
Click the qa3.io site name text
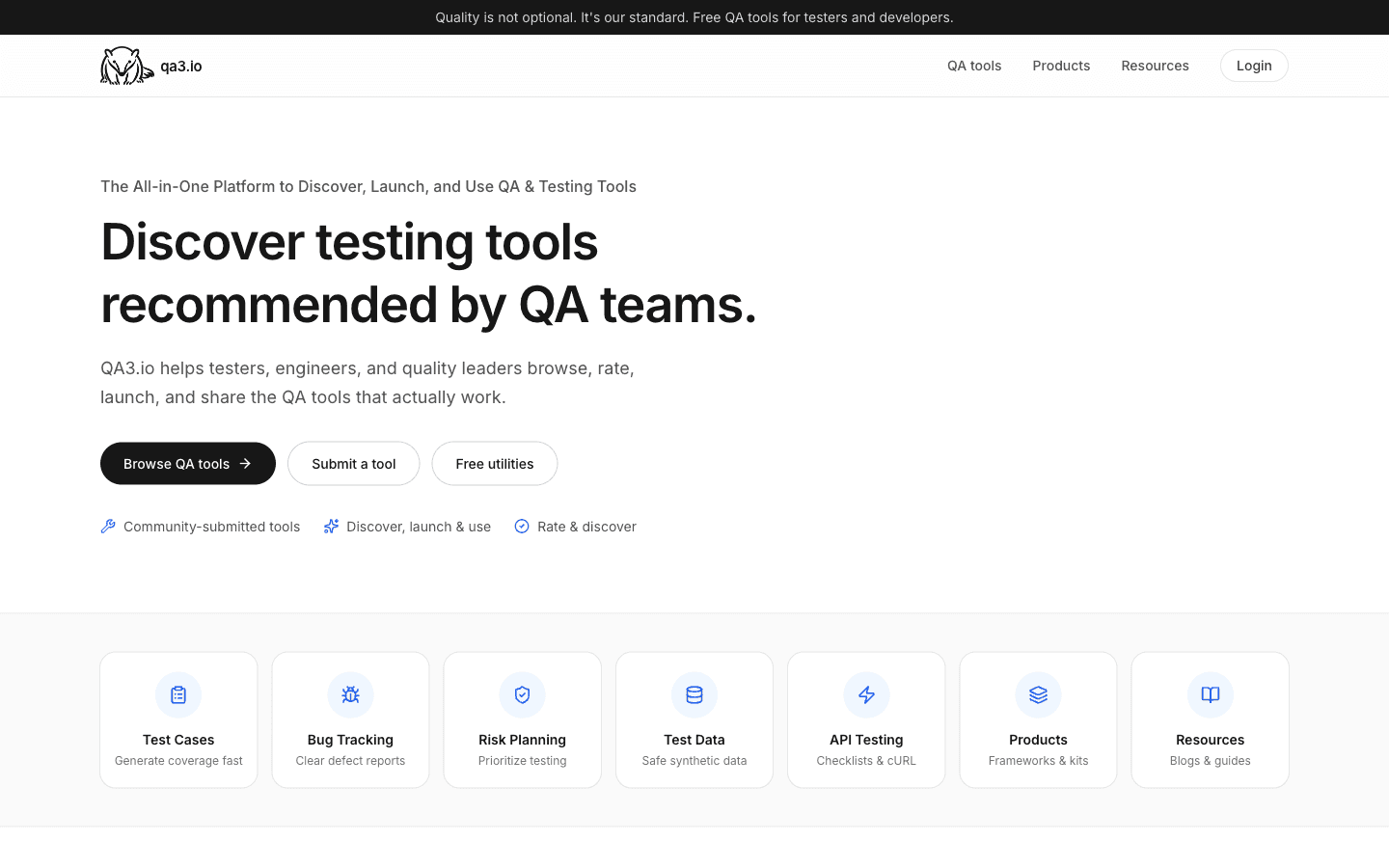(181, 66)
